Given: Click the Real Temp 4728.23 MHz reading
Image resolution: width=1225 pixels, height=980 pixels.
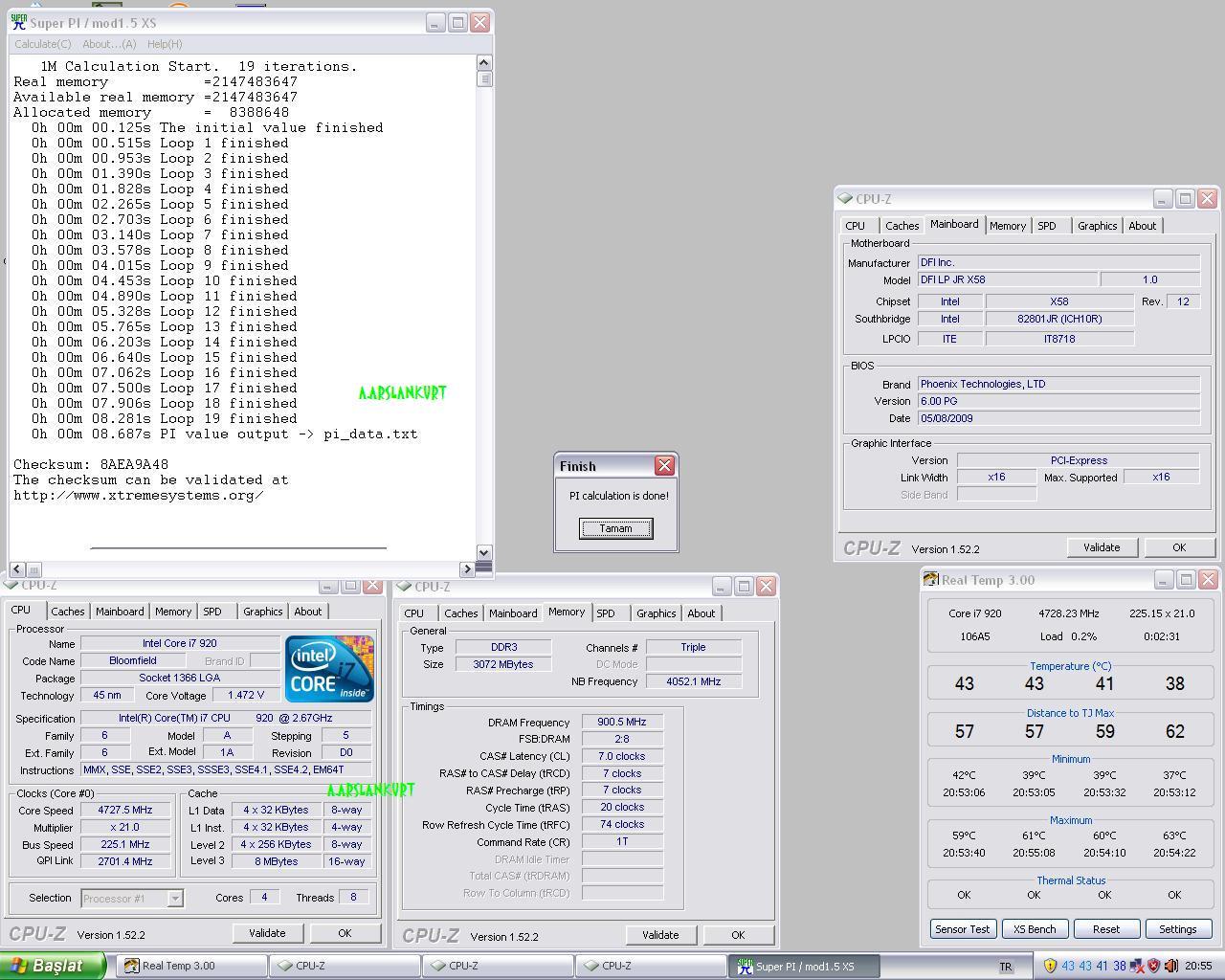Looking at the screenshot, I should (1068, 613).
